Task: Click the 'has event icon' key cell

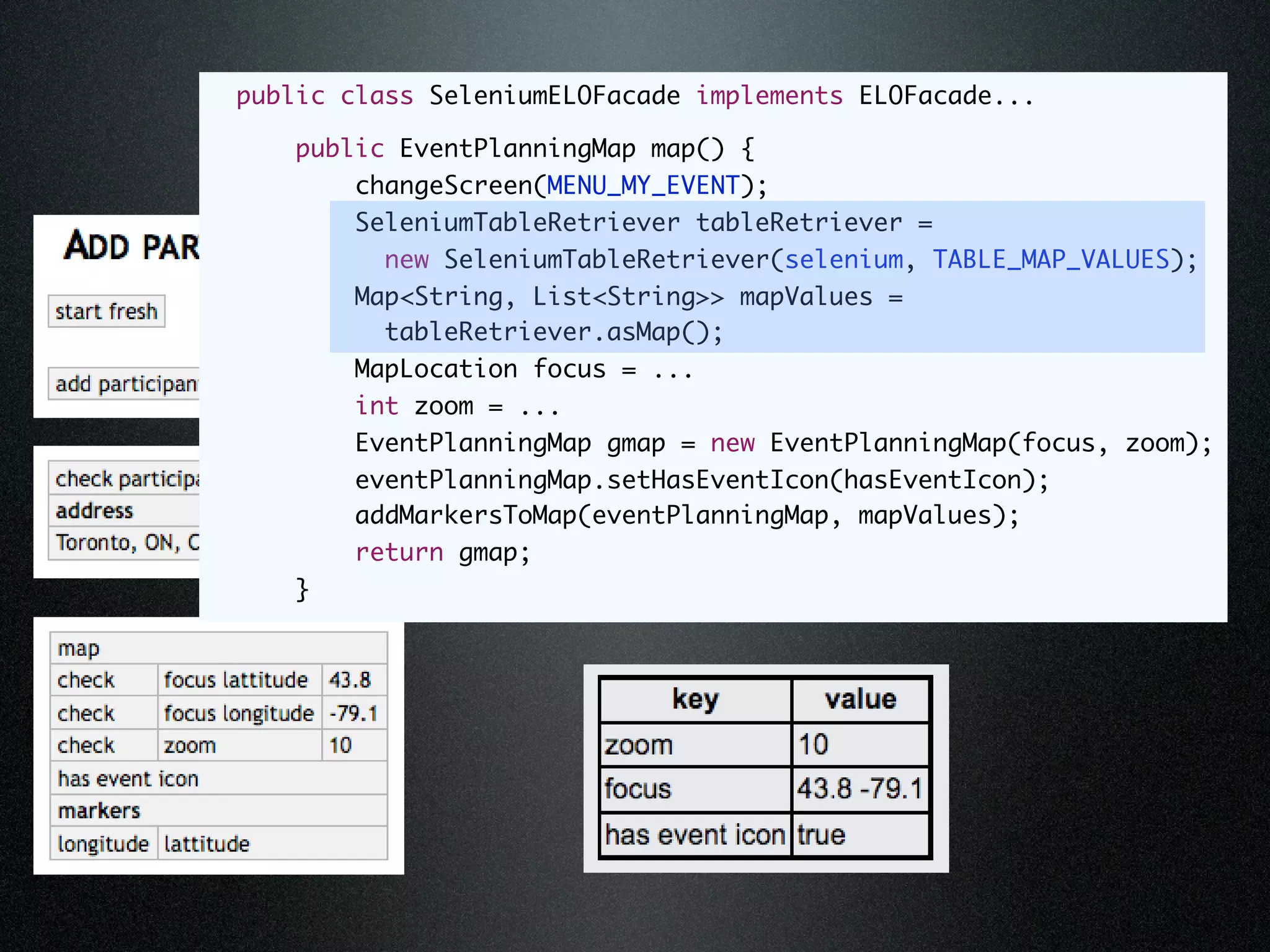Action: tap(696, 835)
